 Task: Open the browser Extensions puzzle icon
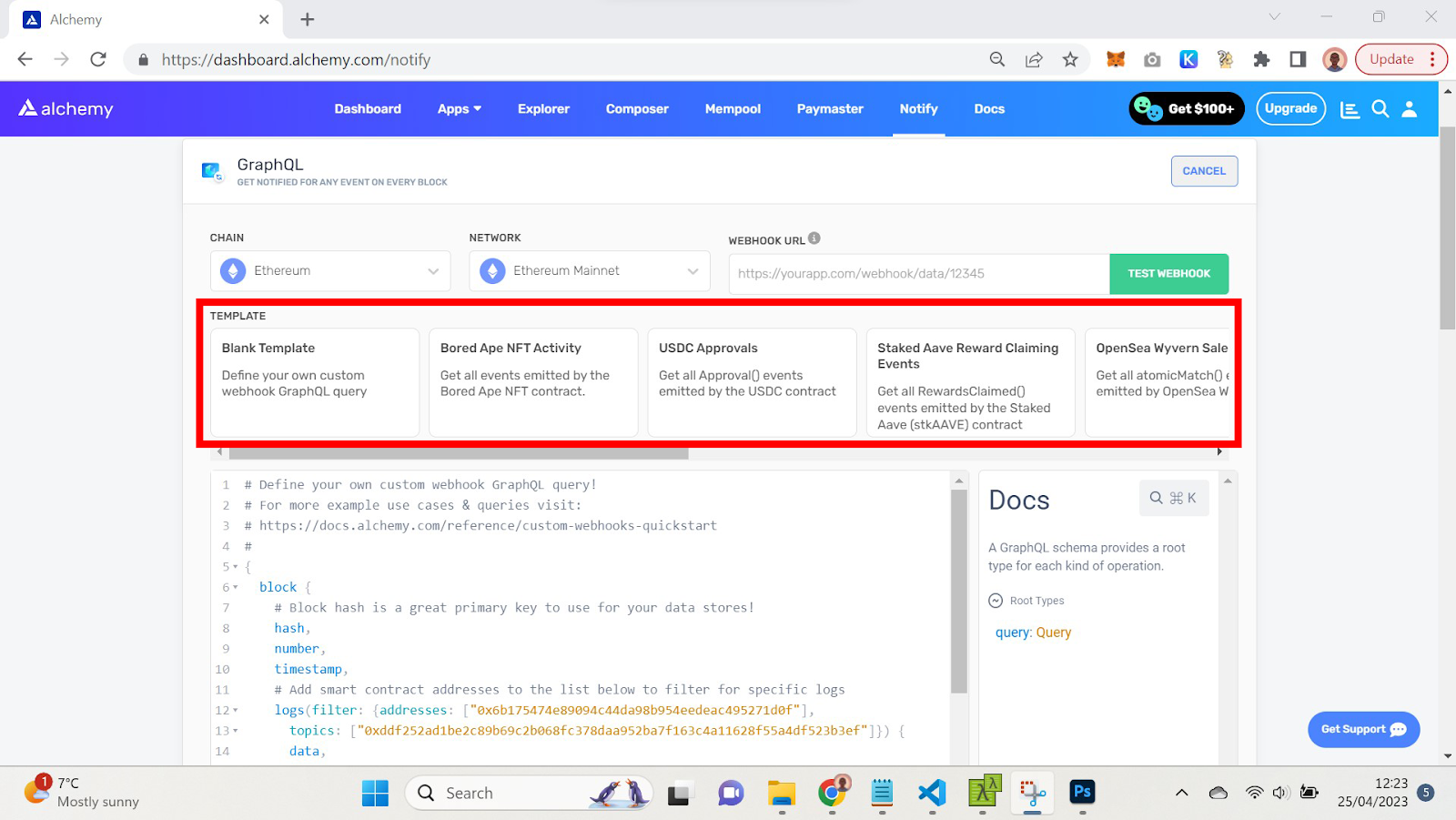[x=1260, y=59]
